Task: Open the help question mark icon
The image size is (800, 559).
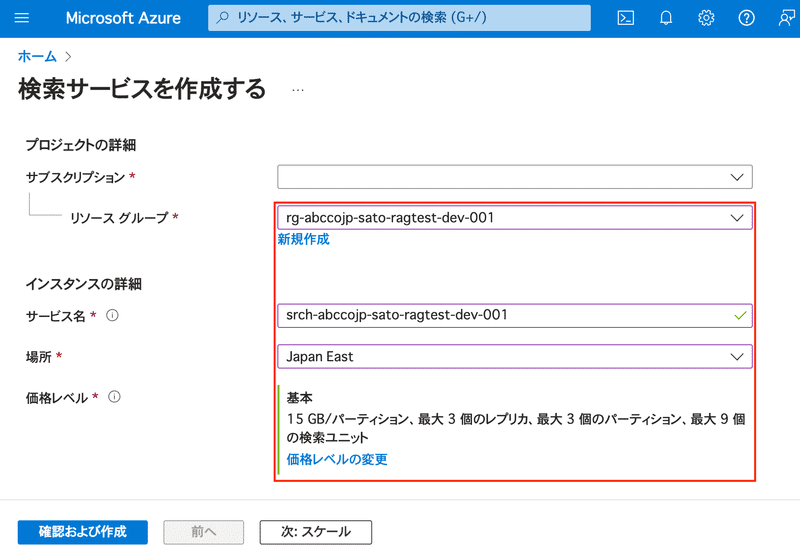Action: 746,18
